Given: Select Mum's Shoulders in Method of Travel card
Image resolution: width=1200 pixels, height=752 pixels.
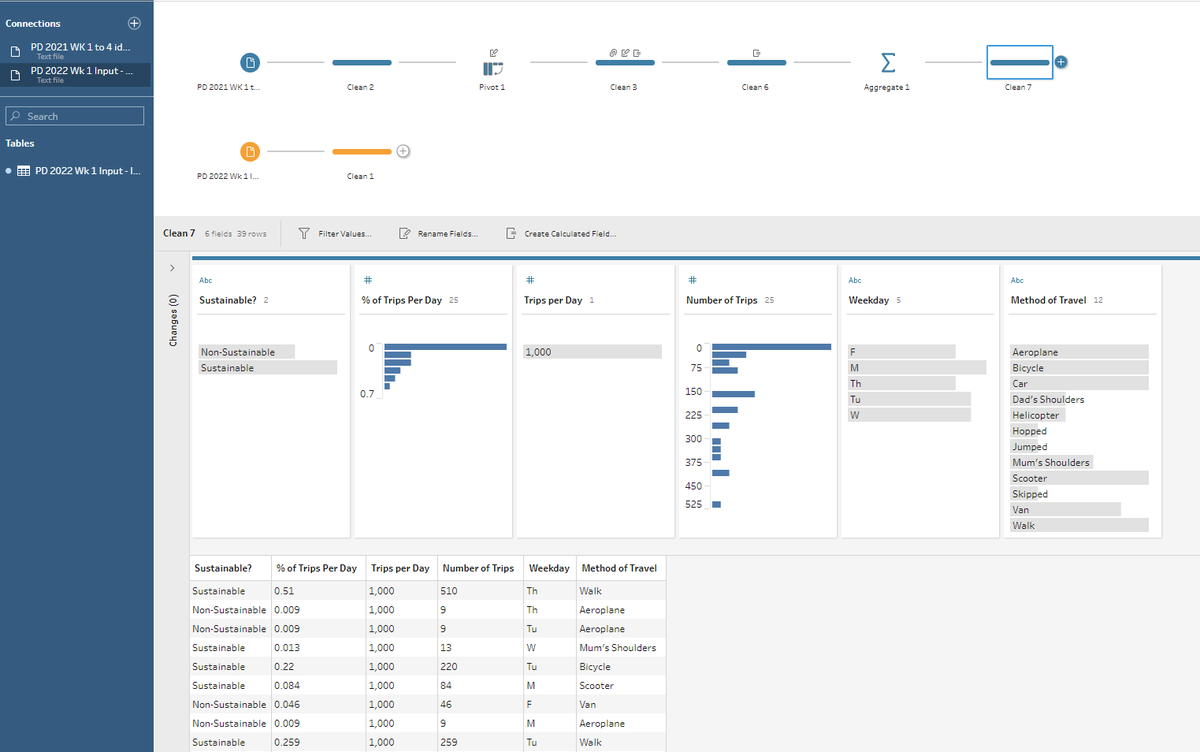Looking at the screenshot, I should point(1051,462).
